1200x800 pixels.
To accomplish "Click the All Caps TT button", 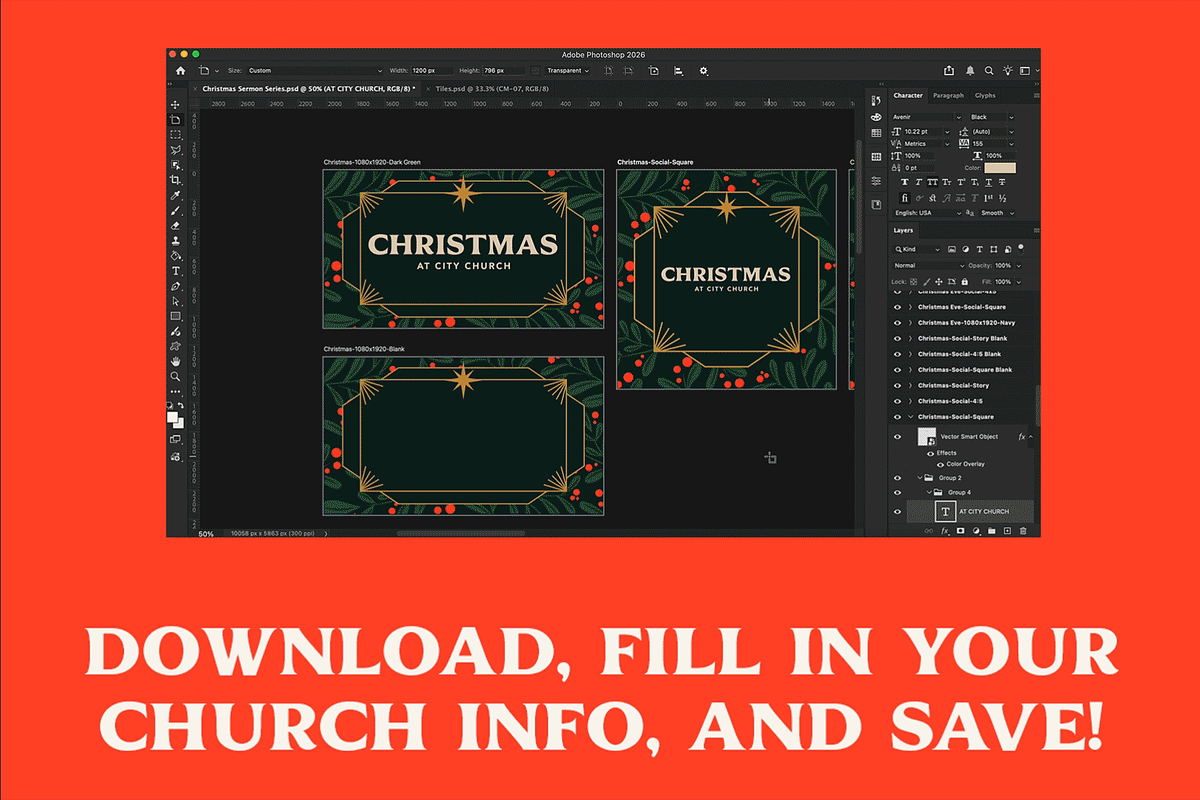I will [x=932, y=183].
